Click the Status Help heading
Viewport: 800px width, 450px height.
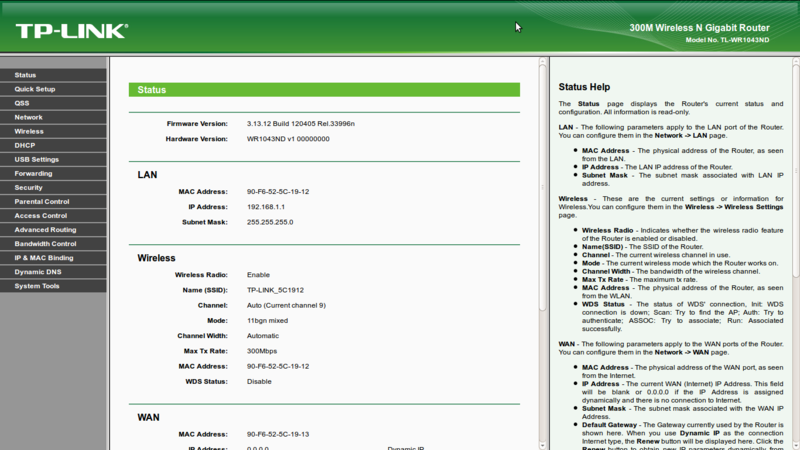point(584,87)
